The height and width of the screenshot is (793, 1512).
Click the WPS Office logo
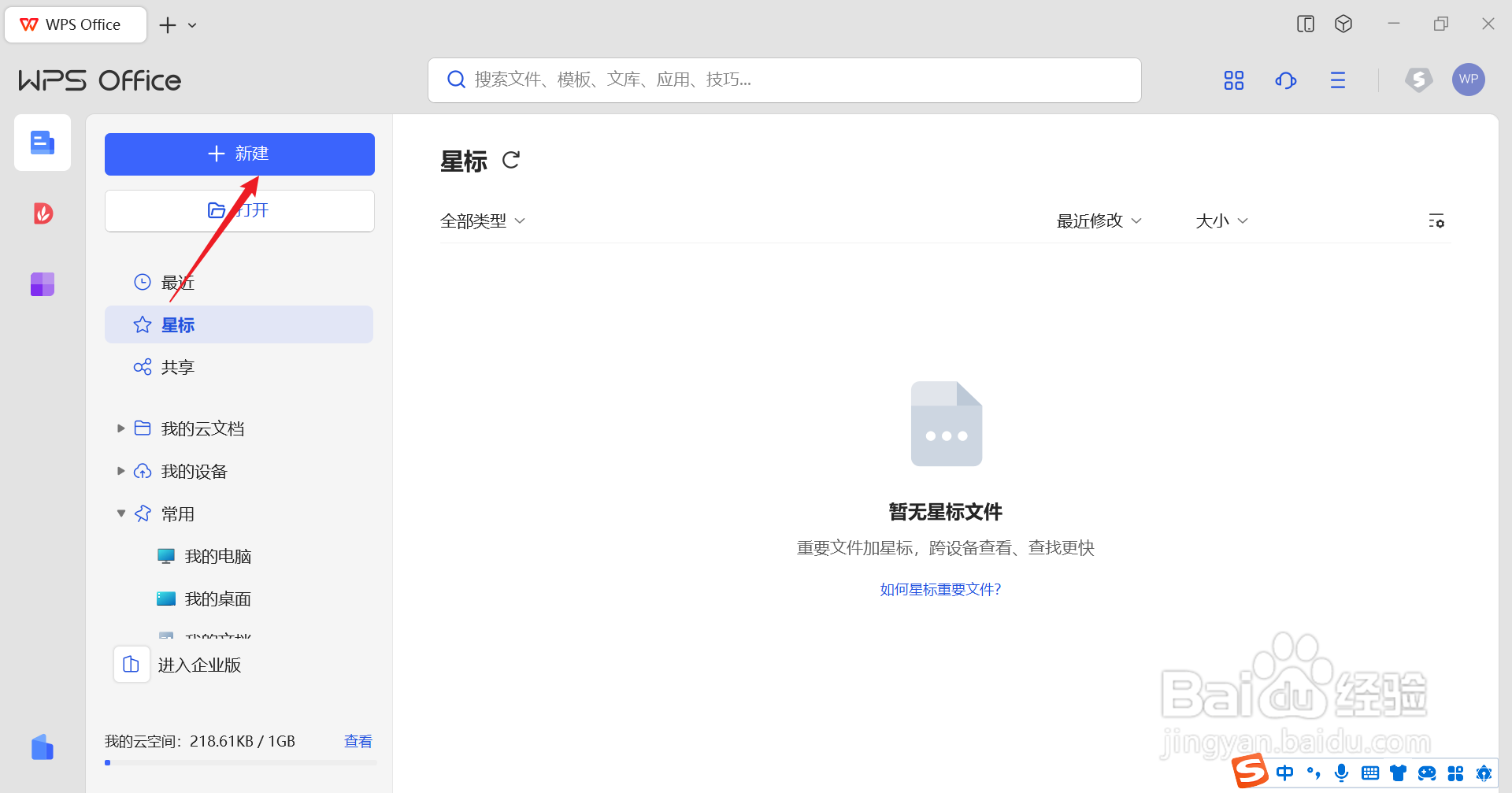tap(100, 80)
